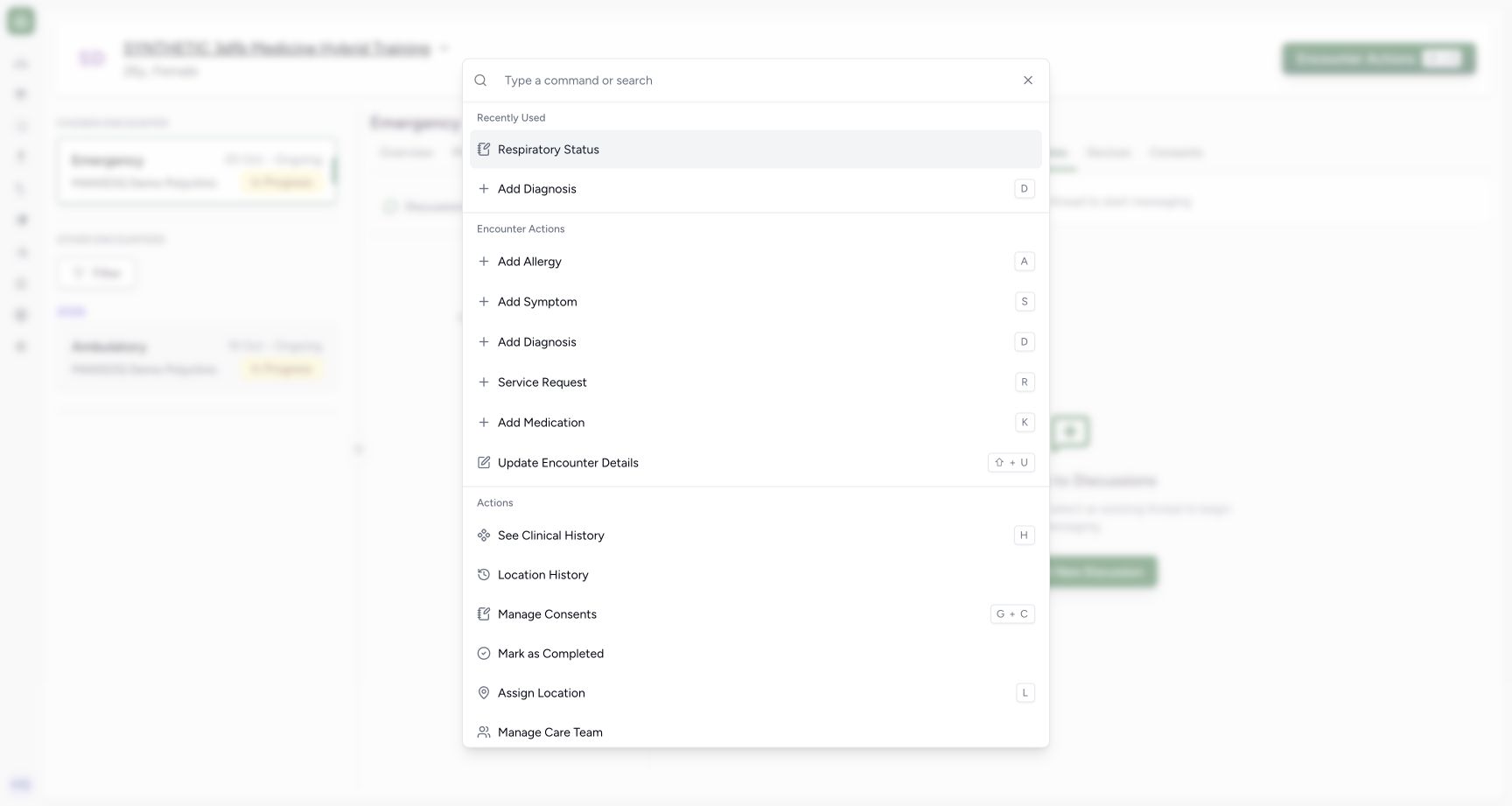
Task: Click the K shortcut badge for Add Medication
Action: coord(1025,423)
